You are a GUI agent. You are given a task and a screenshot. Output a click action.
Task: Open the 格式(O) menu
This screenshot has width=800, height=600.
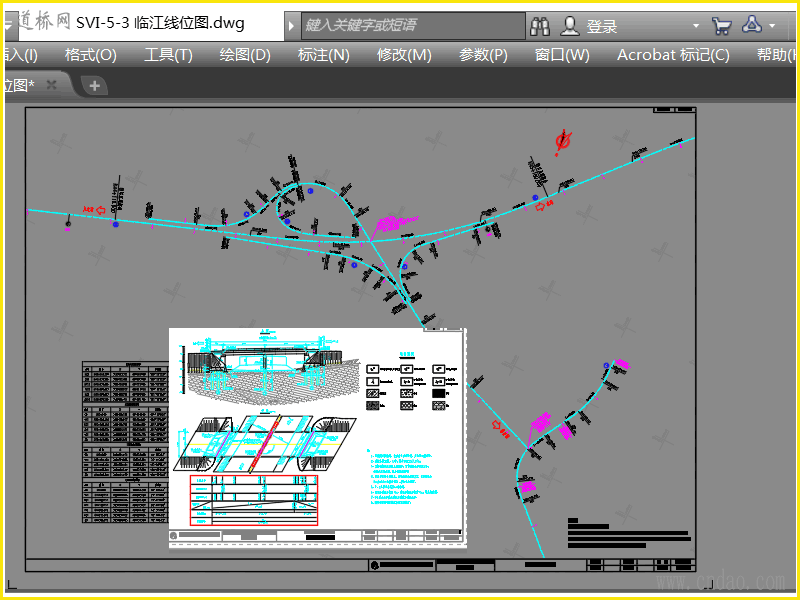(91, 55)
